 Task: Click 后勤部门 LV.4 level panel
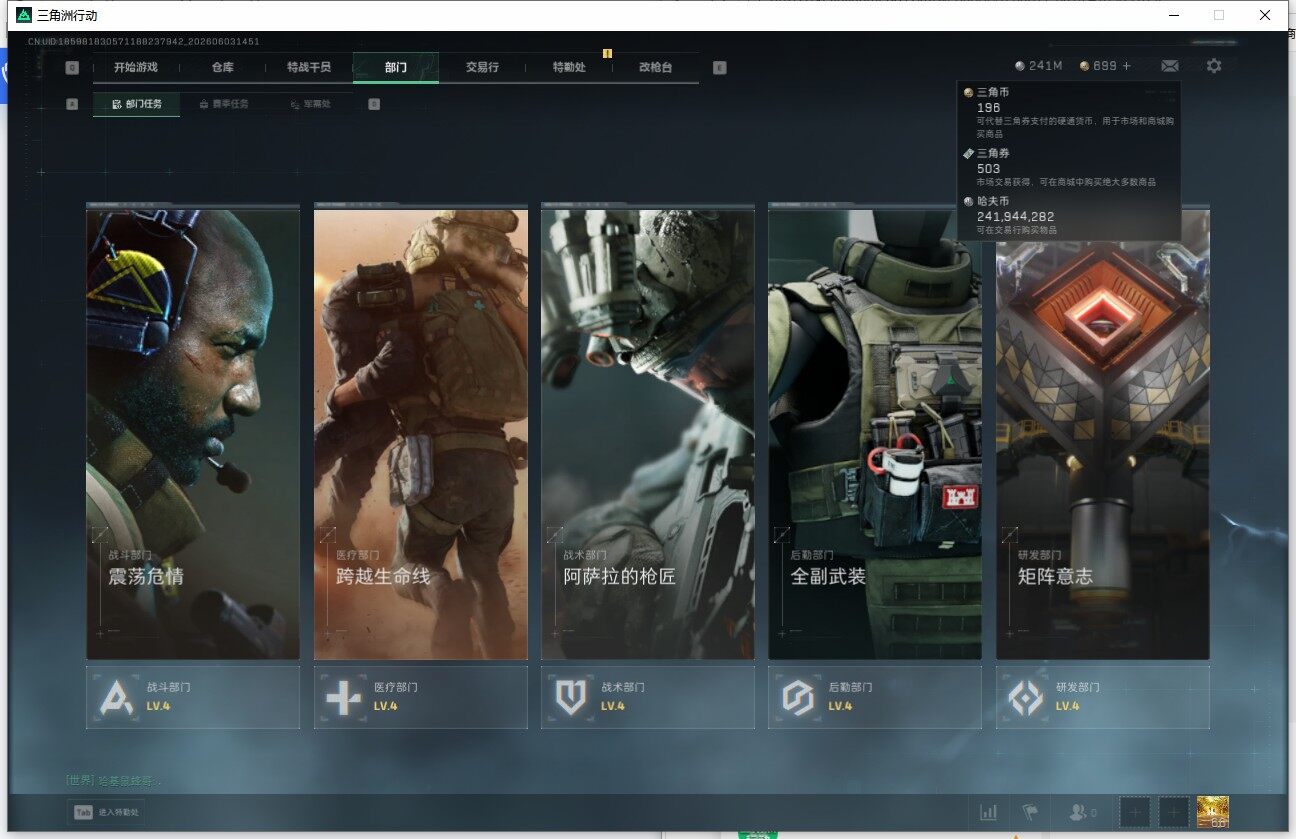875,697
